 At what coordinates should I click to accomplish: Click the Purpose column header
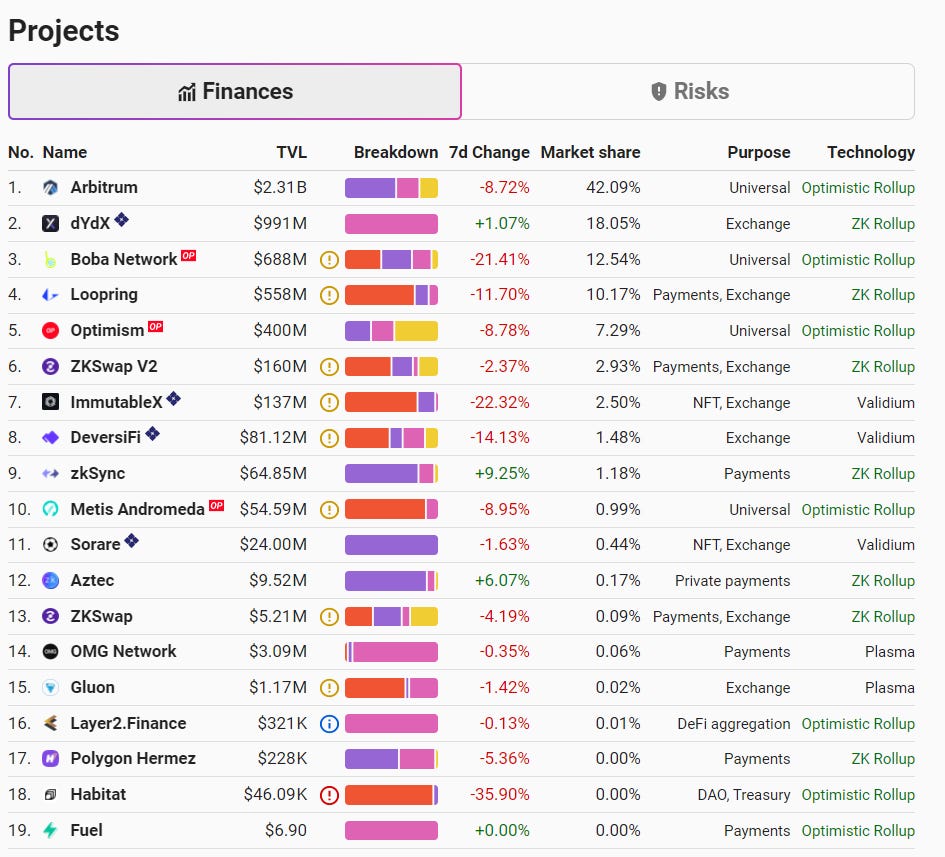click(x=759, y=152)
